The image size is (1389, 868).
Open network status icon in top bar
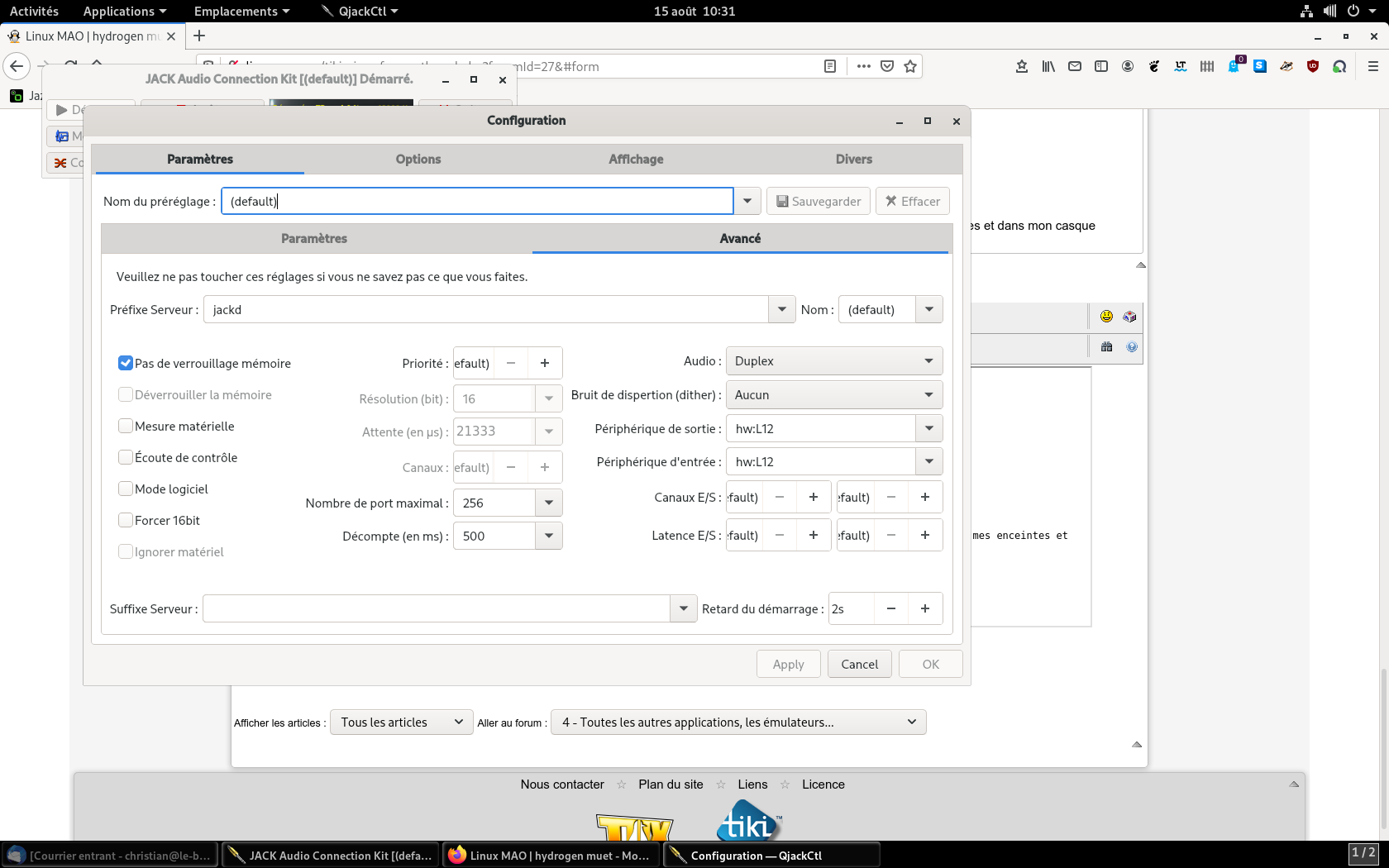coord(1306,11)
